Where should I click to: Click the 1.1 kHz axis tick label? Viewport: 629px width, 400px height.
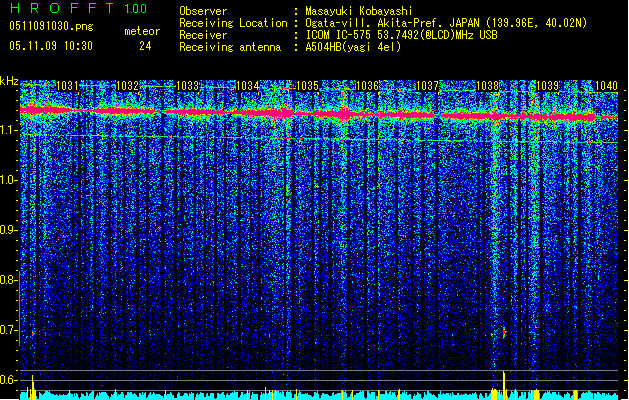coord(9,130)
